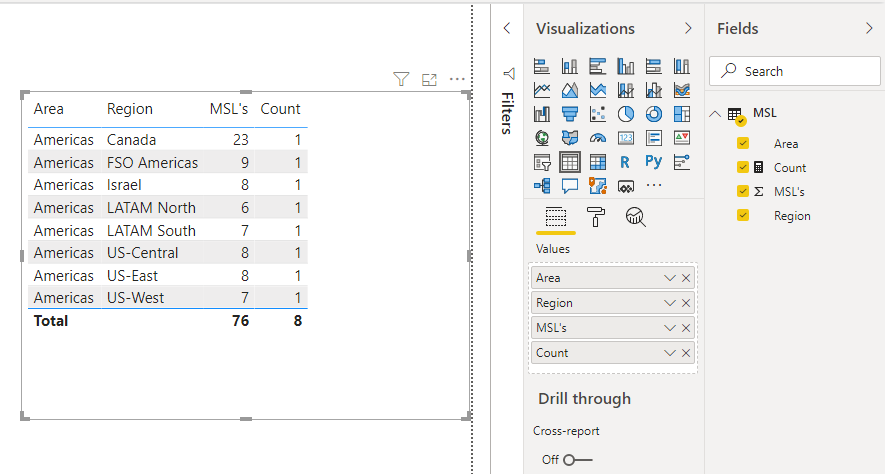885x474 pixels.
Task: Open the Count value dropdown arrow
Action: [669, 353]
